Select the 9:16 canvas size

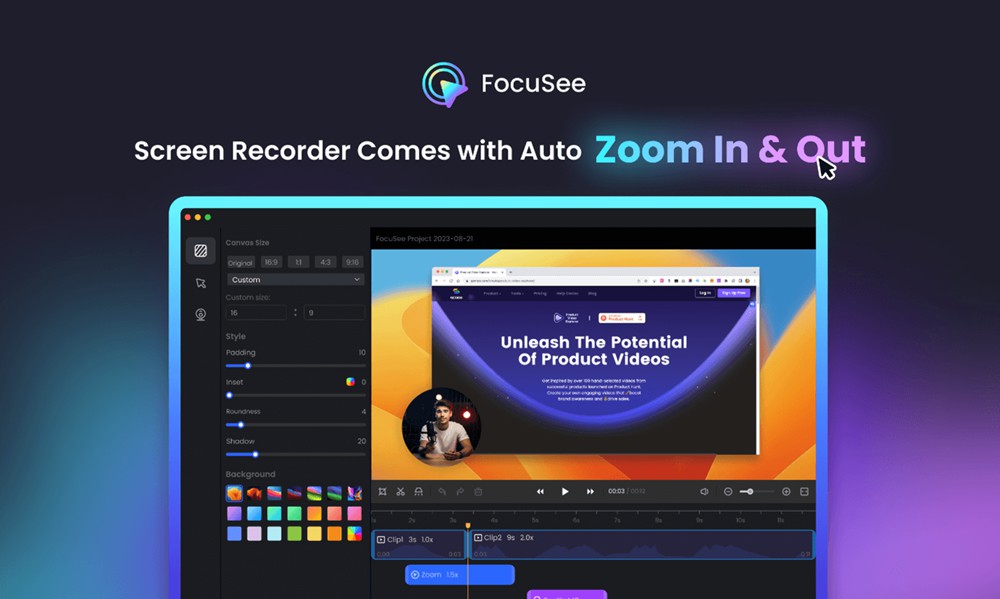pyautogui.click(x=352, y=262)
